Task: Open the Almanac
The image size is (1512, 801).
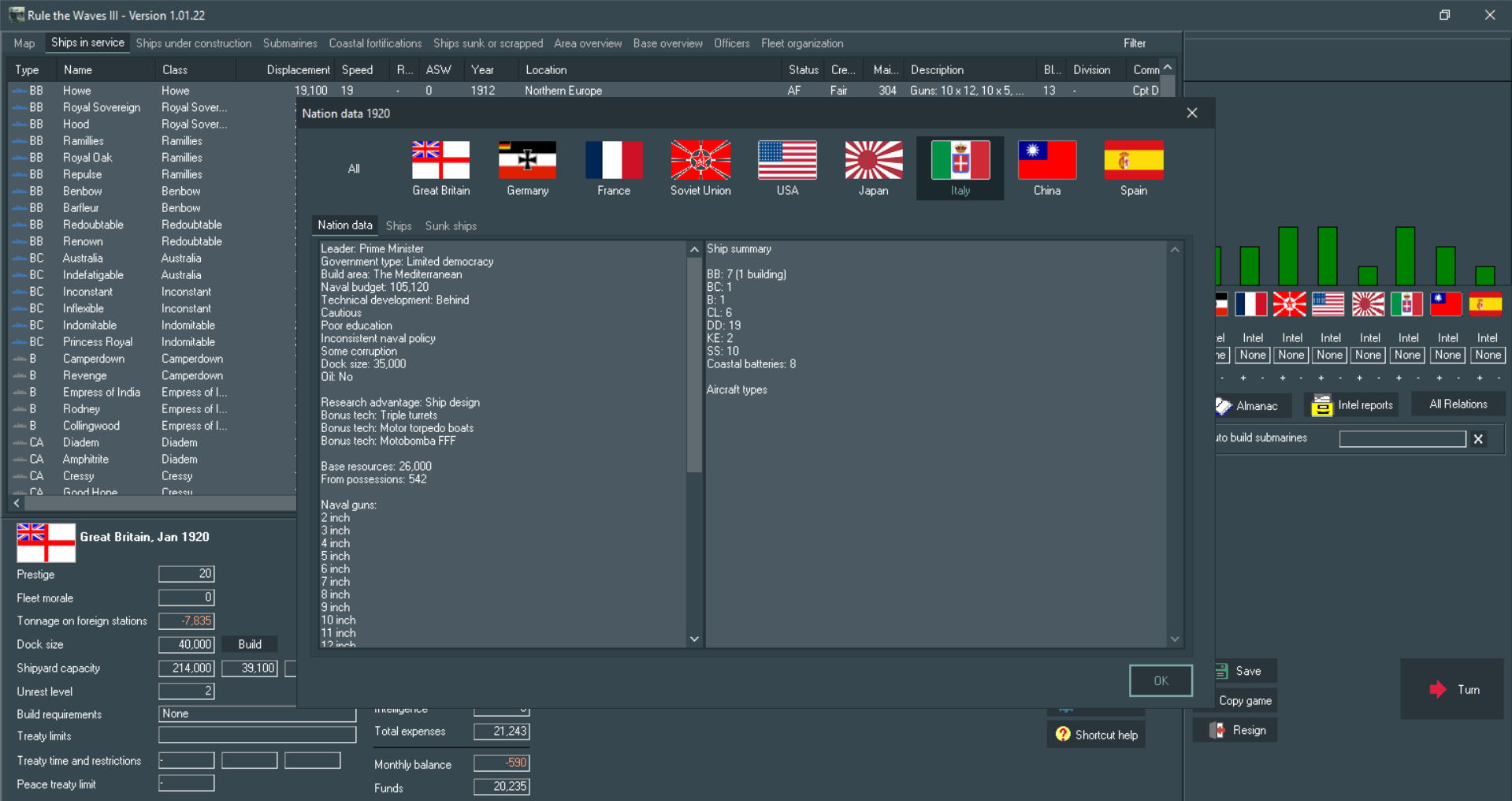Action: click(1251, 405)
